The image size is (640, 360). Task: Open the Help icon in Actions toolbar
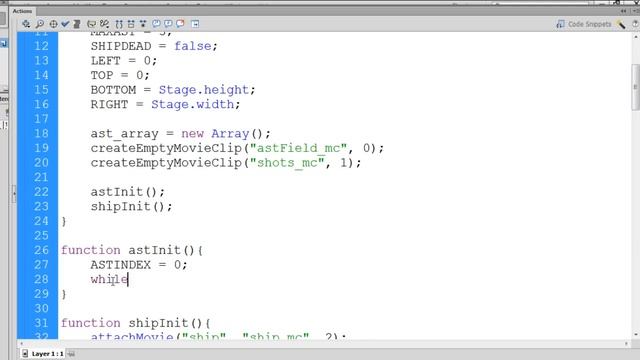(x=636, y=24)
